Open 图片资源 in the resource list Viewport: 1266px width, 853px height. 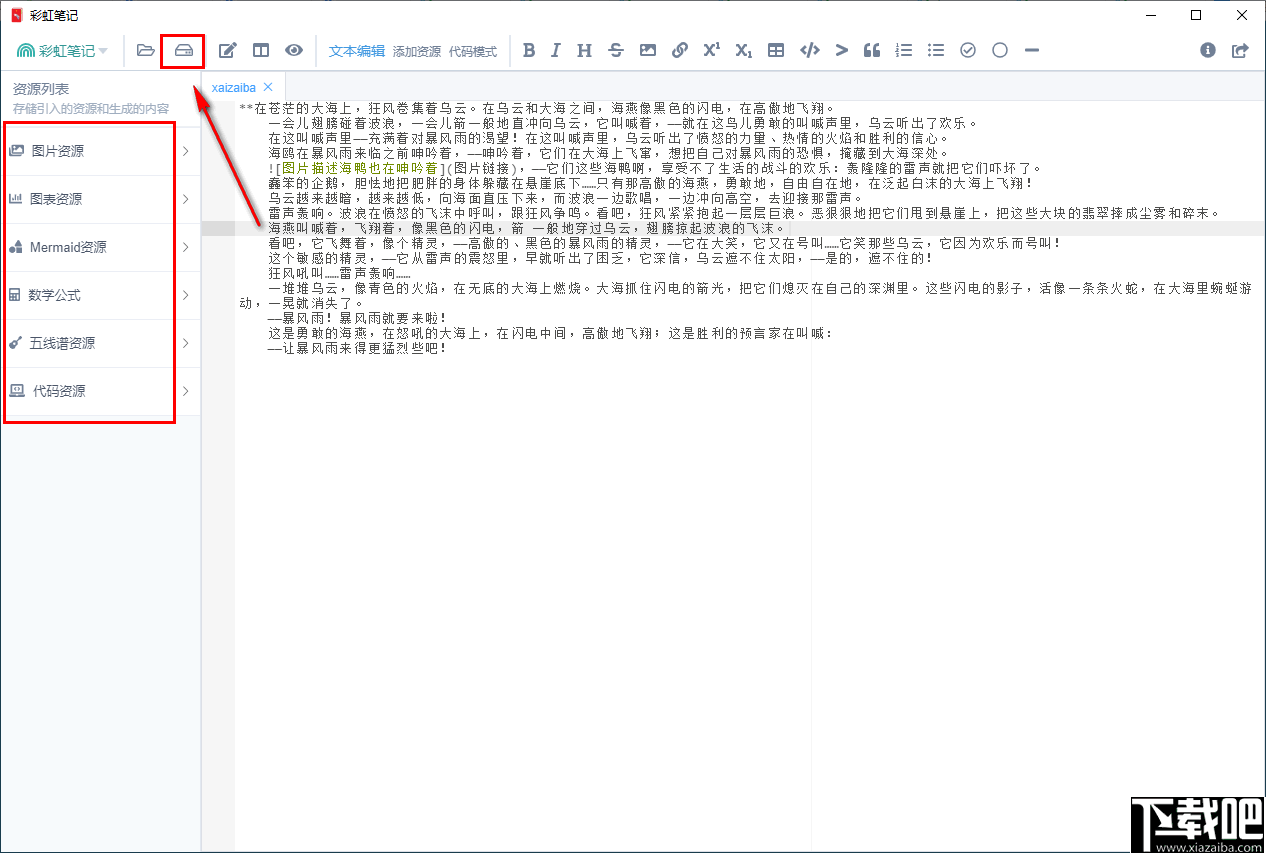[100, 152]
